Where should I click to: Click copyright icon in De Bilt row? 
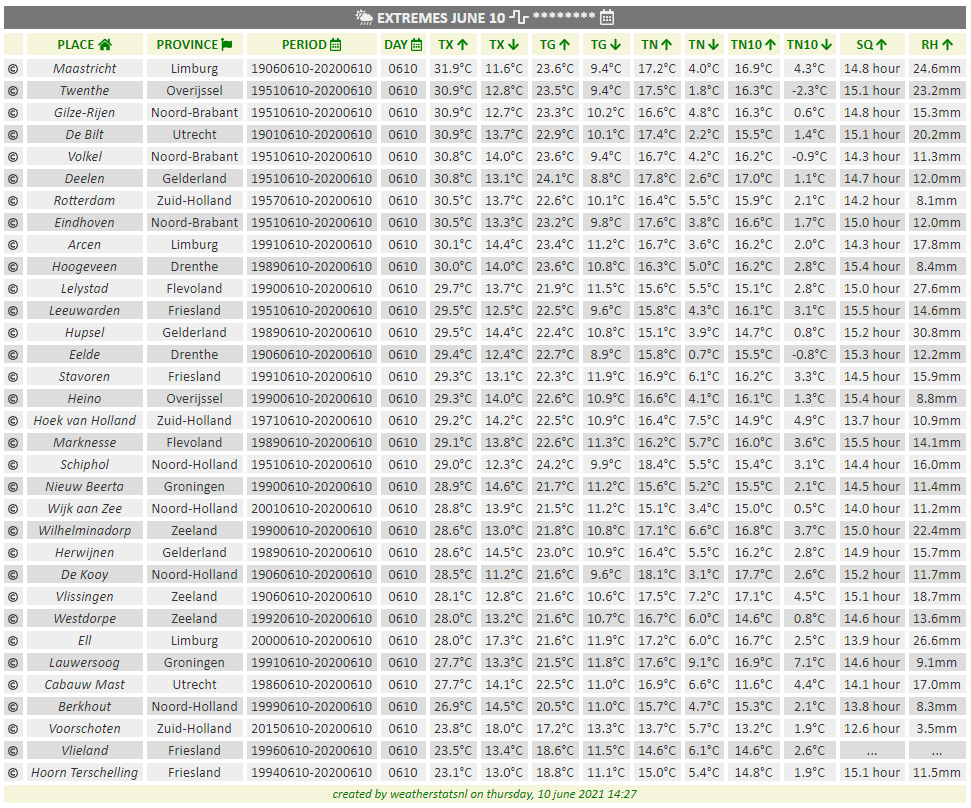[13, 135]
